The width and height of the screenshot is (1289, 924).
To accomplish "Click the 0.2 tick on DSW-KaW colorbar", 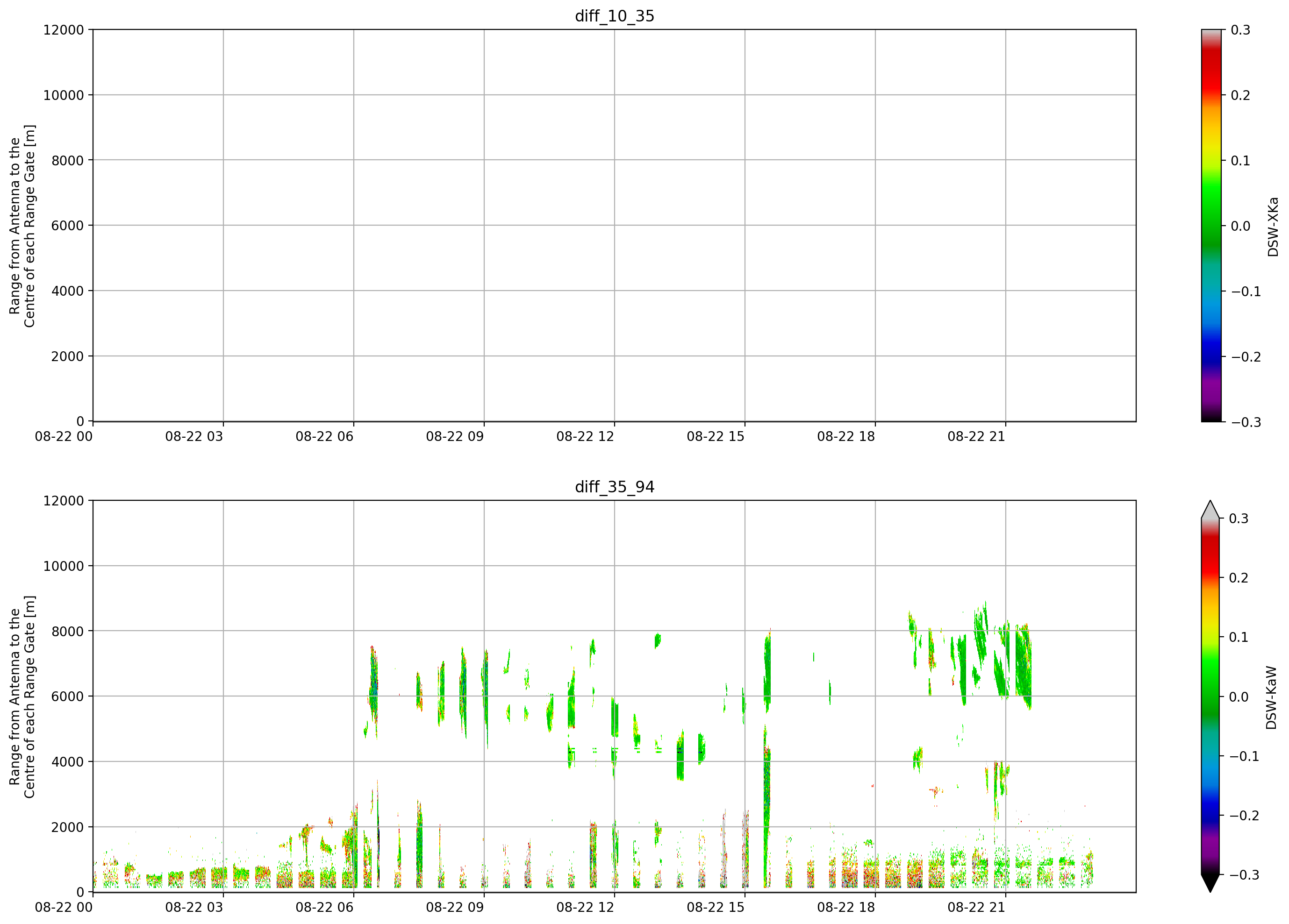I will point(1239,578).
